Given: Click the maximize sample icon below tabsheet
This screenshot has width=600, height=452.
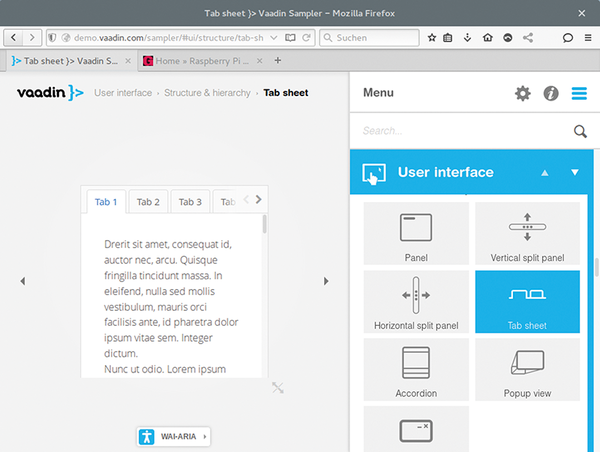Looking at the screenshot, I should pyautogui.click(x=278, y=387).
